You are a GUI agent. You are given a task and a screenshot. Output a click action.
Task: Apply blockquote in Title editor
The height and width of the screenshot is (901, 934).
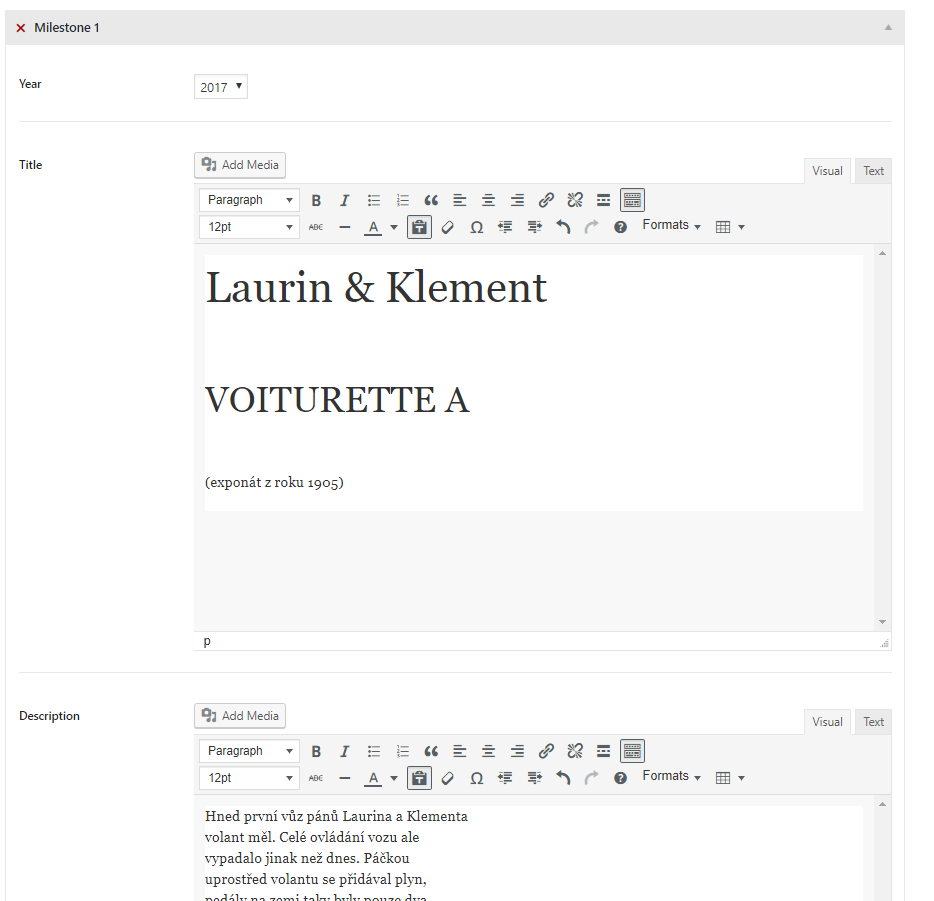pyautogui.click(x=431, y=200)
